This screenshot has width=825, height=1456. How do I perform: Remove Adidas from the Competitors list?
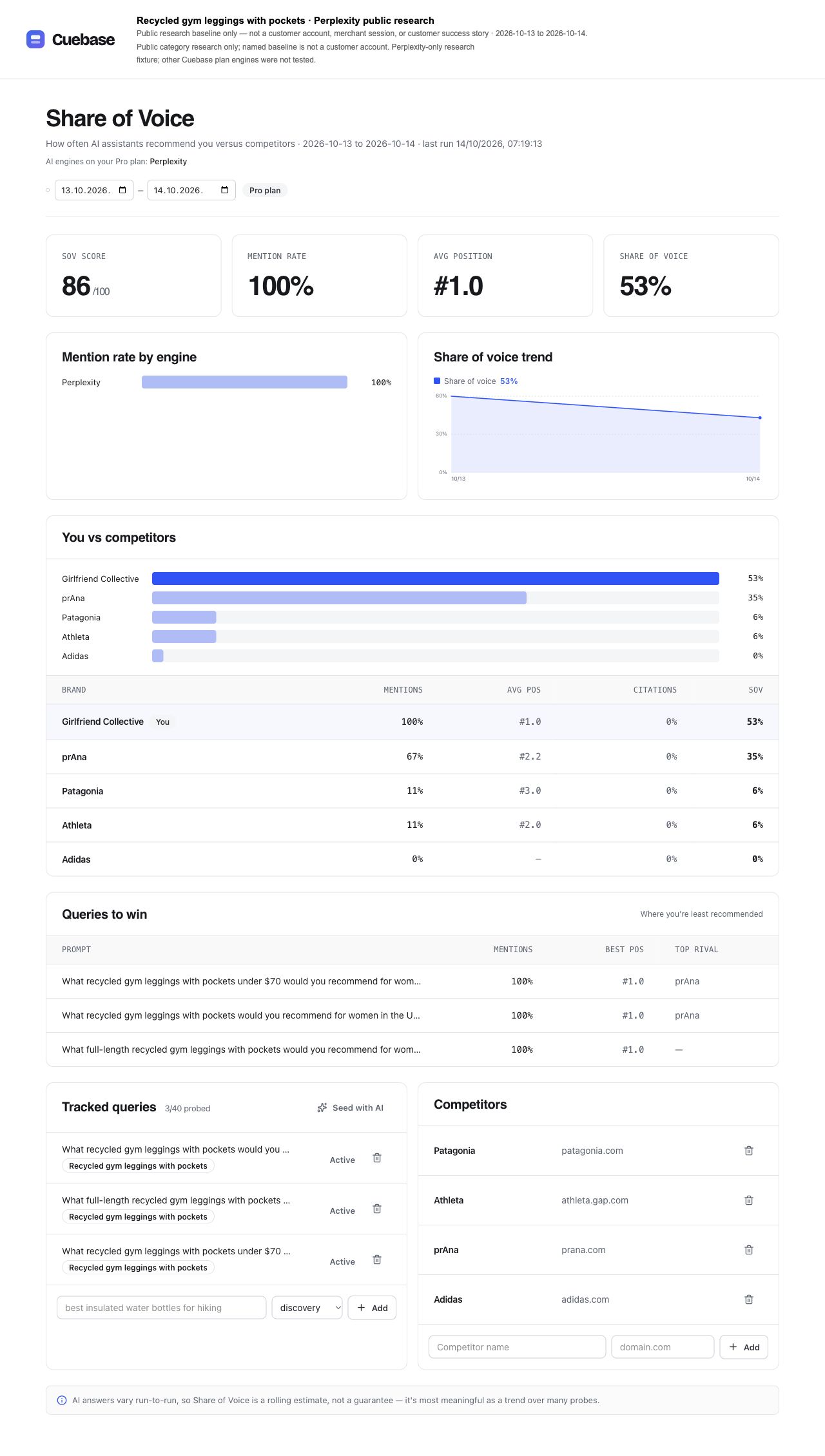[749, 1299]
